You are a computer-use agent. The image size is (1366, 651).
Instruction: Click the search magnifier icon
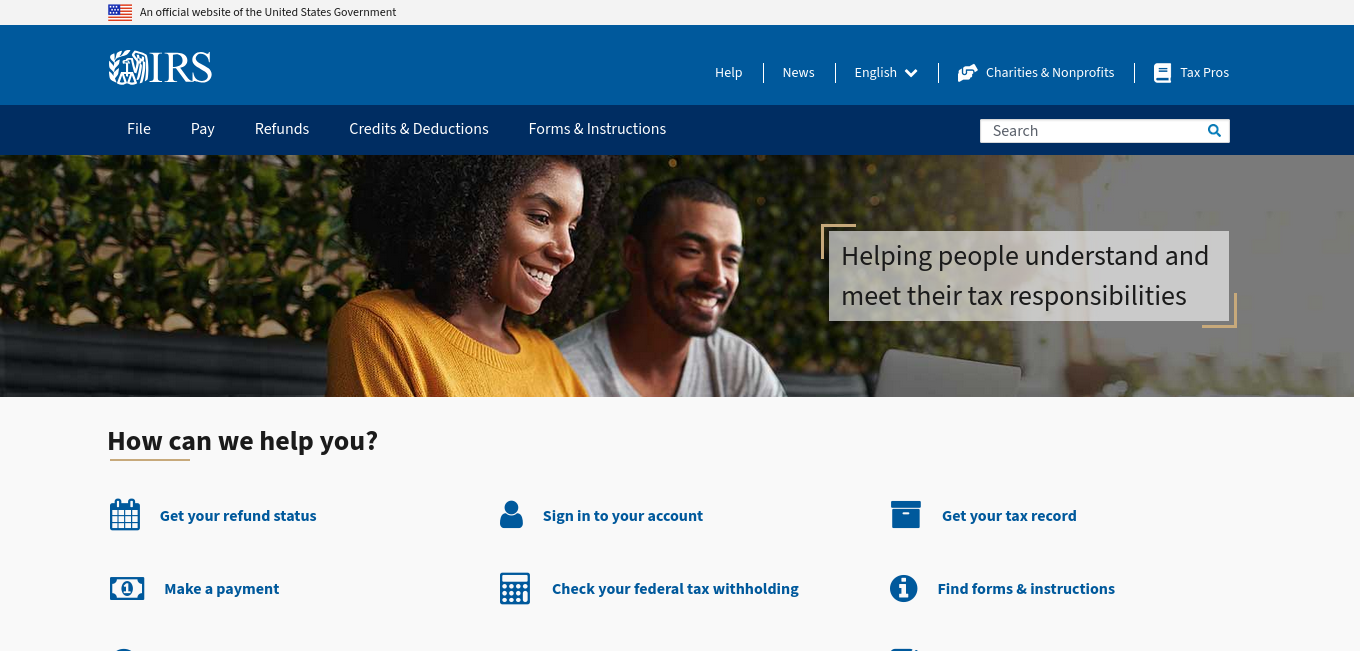pyautogui.click(x=1214, y=130)
